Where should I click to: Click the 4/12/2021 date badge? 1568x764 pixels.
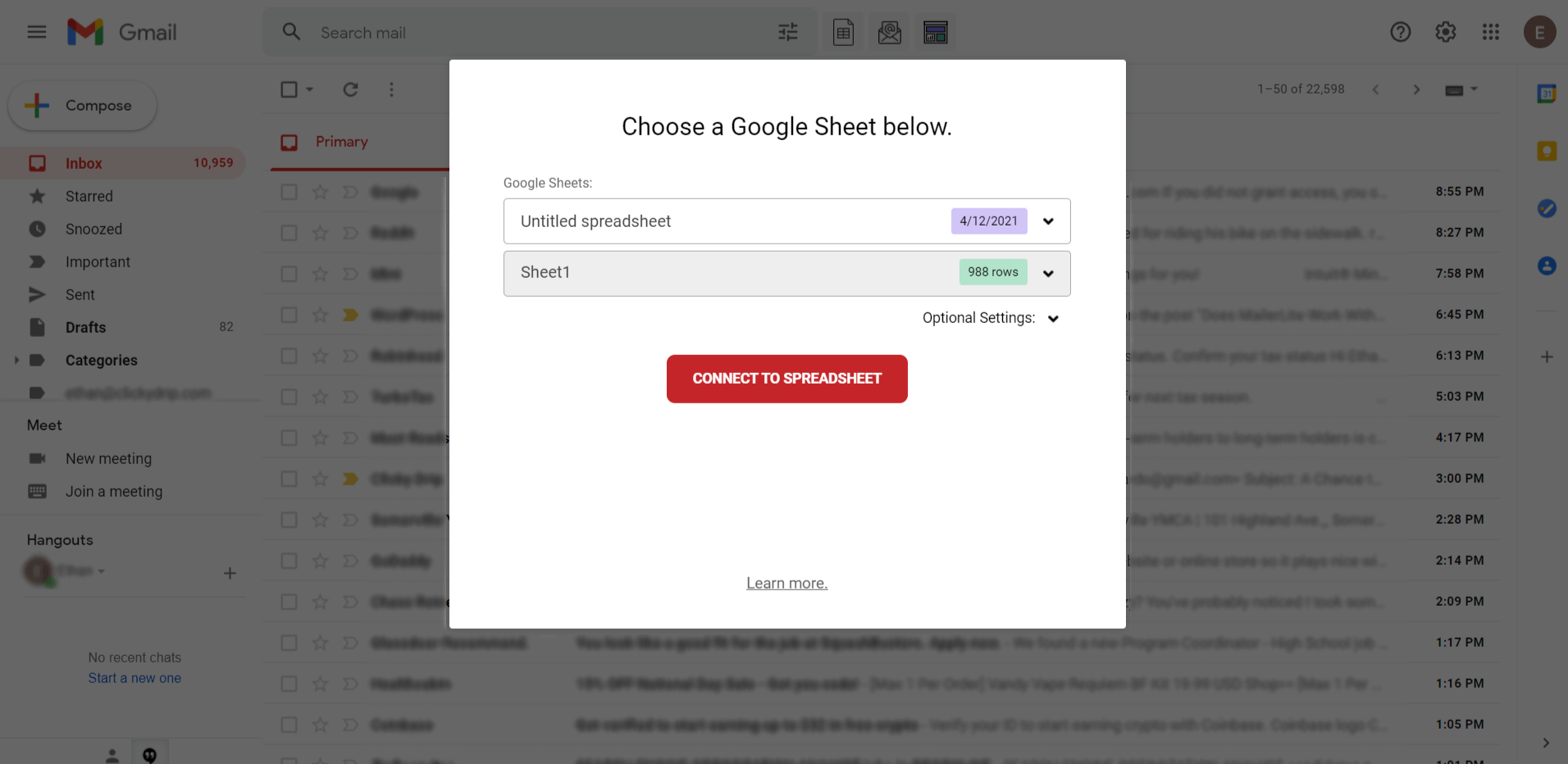point(989,221)
